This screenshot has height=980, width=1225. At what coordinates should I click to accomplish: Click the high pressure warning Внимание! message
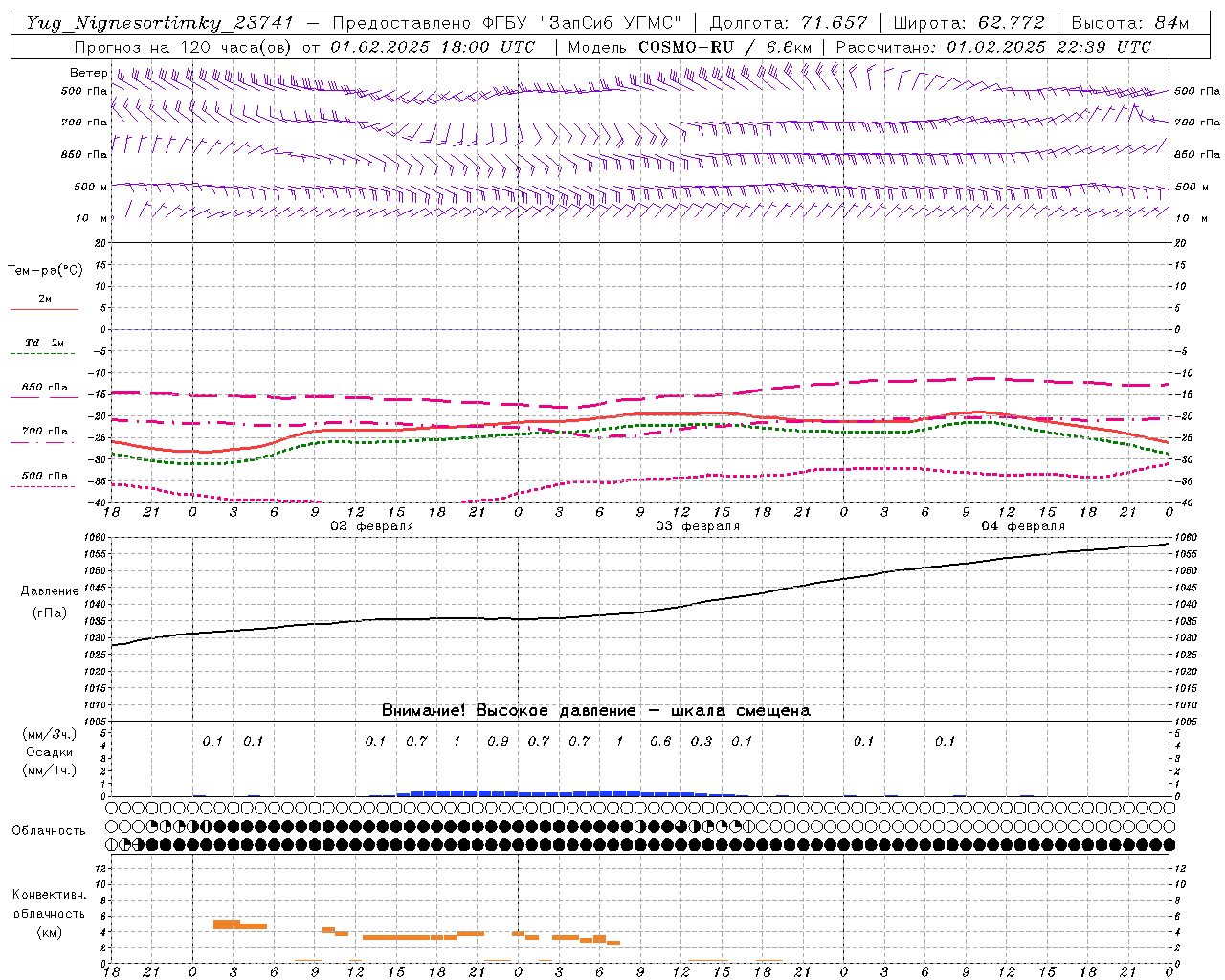pyautogui.click(x=595, y=710)
